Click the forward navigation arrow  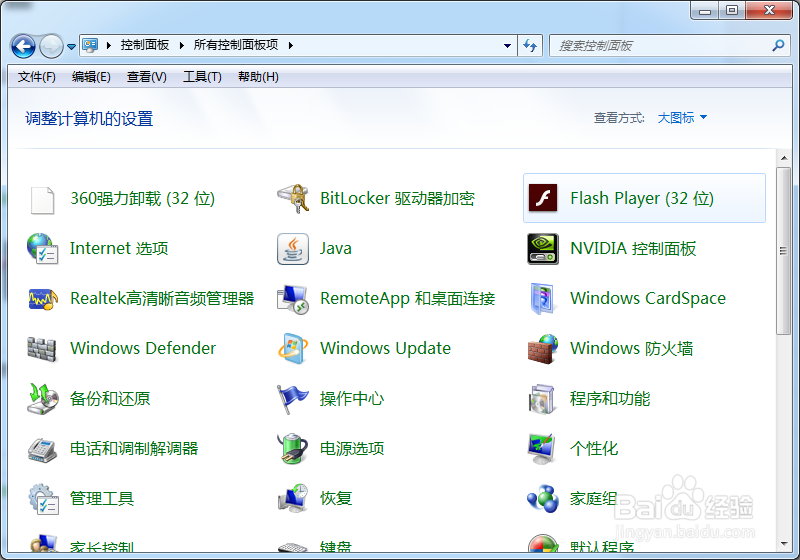(51, 46)
